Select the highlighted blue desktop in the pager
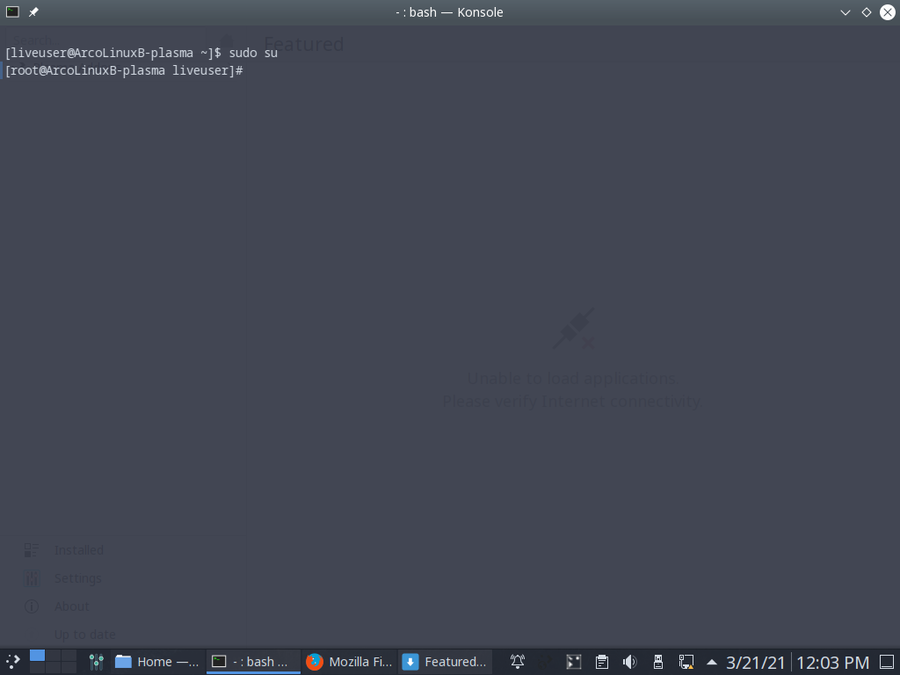Screen dimensions: 900x675 pos(37,655)
